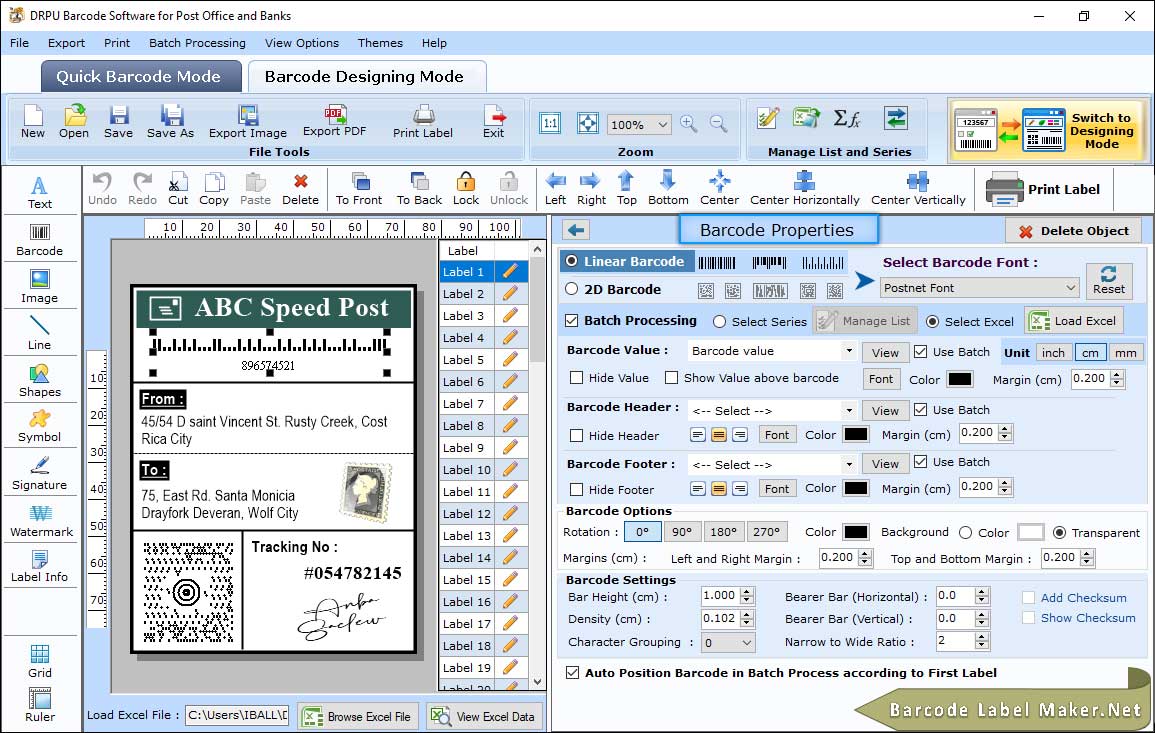1155x733 pixels.
Task: Open the Themes menu
Action: 380,43
